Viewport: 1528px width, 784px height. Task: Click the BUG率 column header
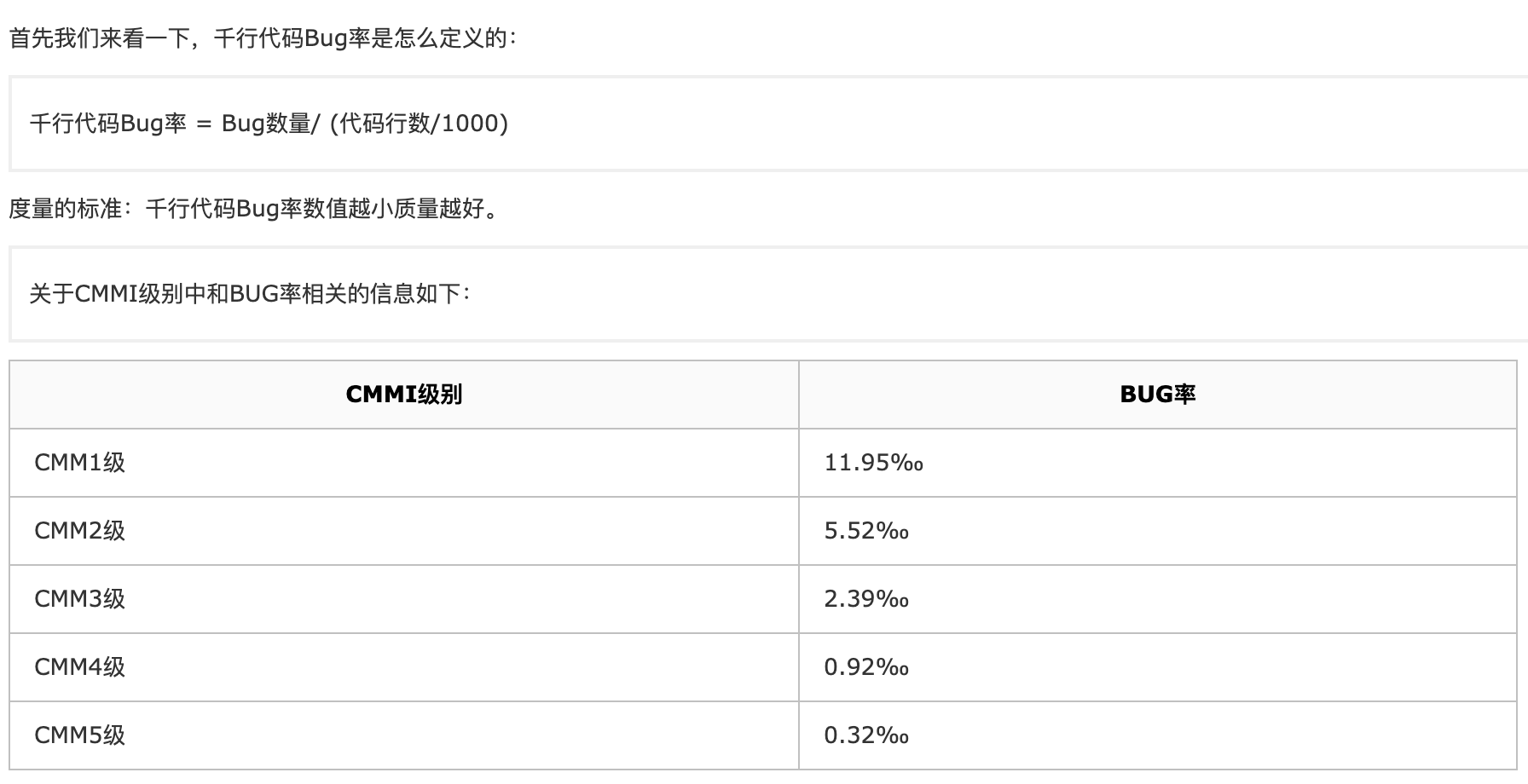[1157, 395]
